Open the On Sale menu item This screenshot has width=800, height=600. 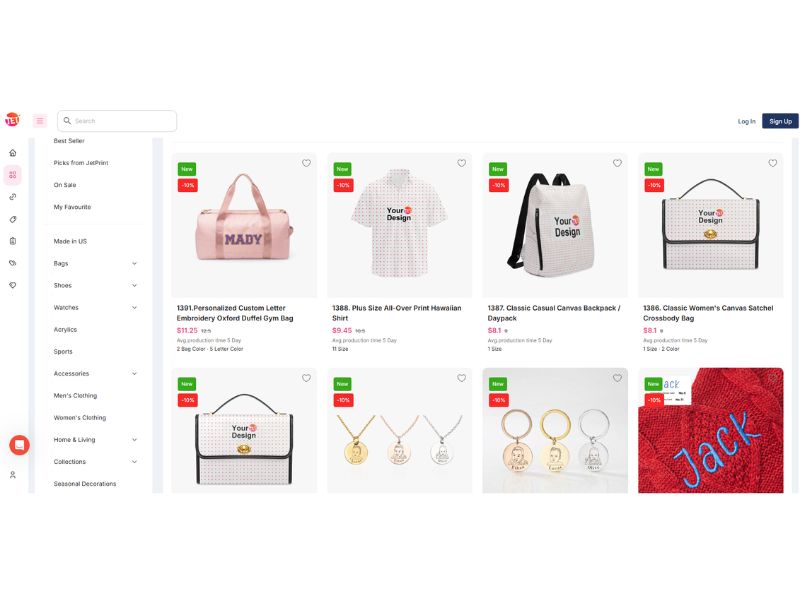pyautogui.click(x=65, y=185)
